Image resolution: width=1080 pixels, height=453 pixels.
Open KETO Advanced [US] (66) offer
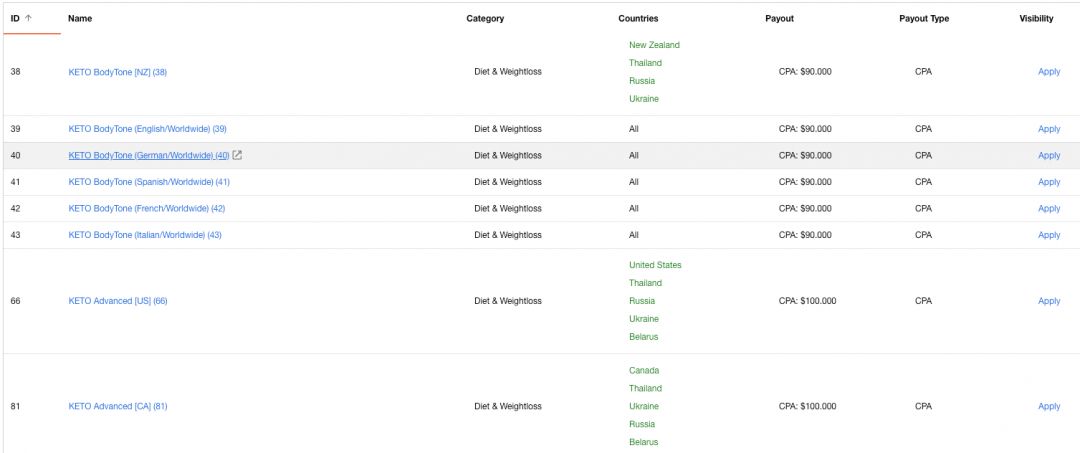tap(117, 301)
